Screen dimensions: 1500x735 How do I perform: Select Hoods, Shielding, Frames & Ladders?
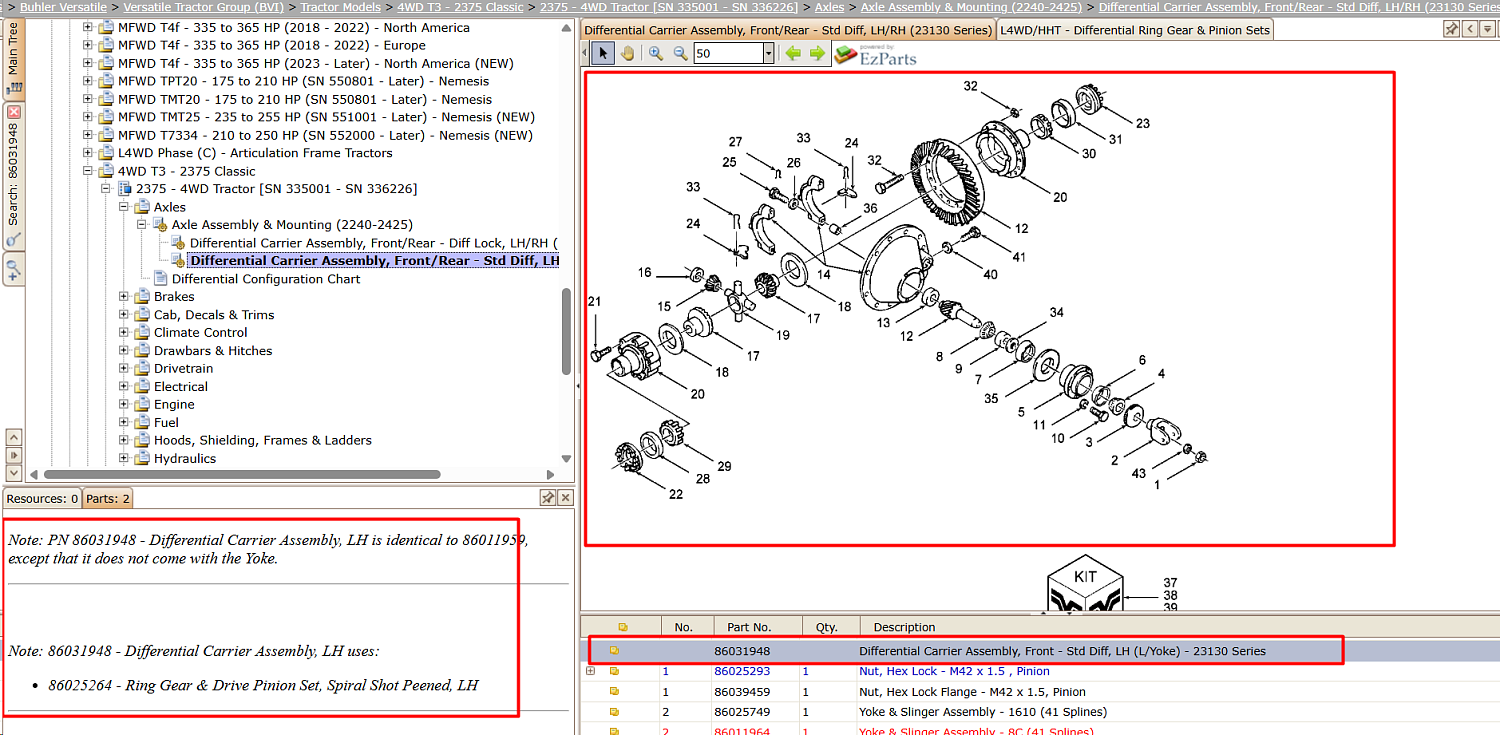pos(263,441)
